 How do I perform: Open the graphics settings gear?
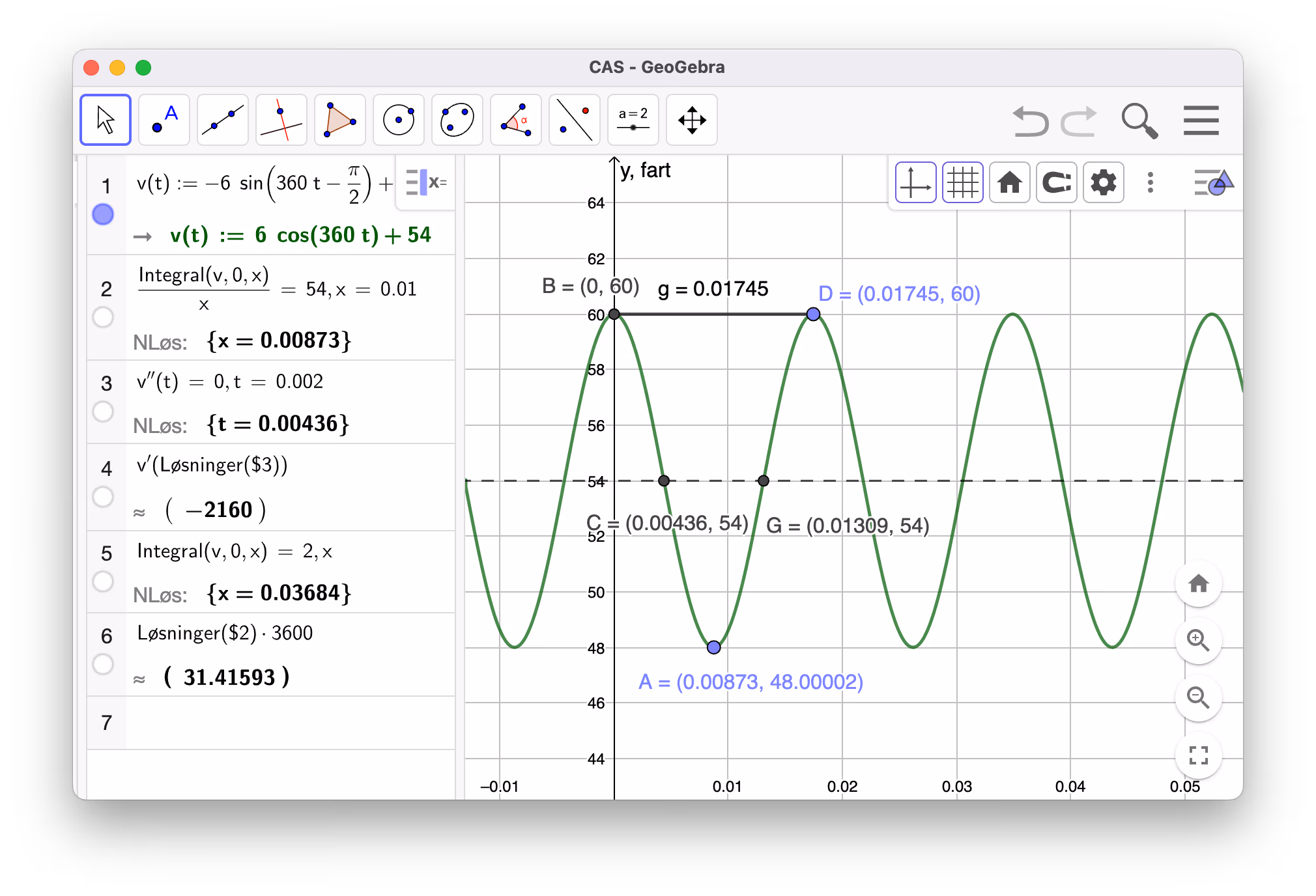(x=1104, y=182)
